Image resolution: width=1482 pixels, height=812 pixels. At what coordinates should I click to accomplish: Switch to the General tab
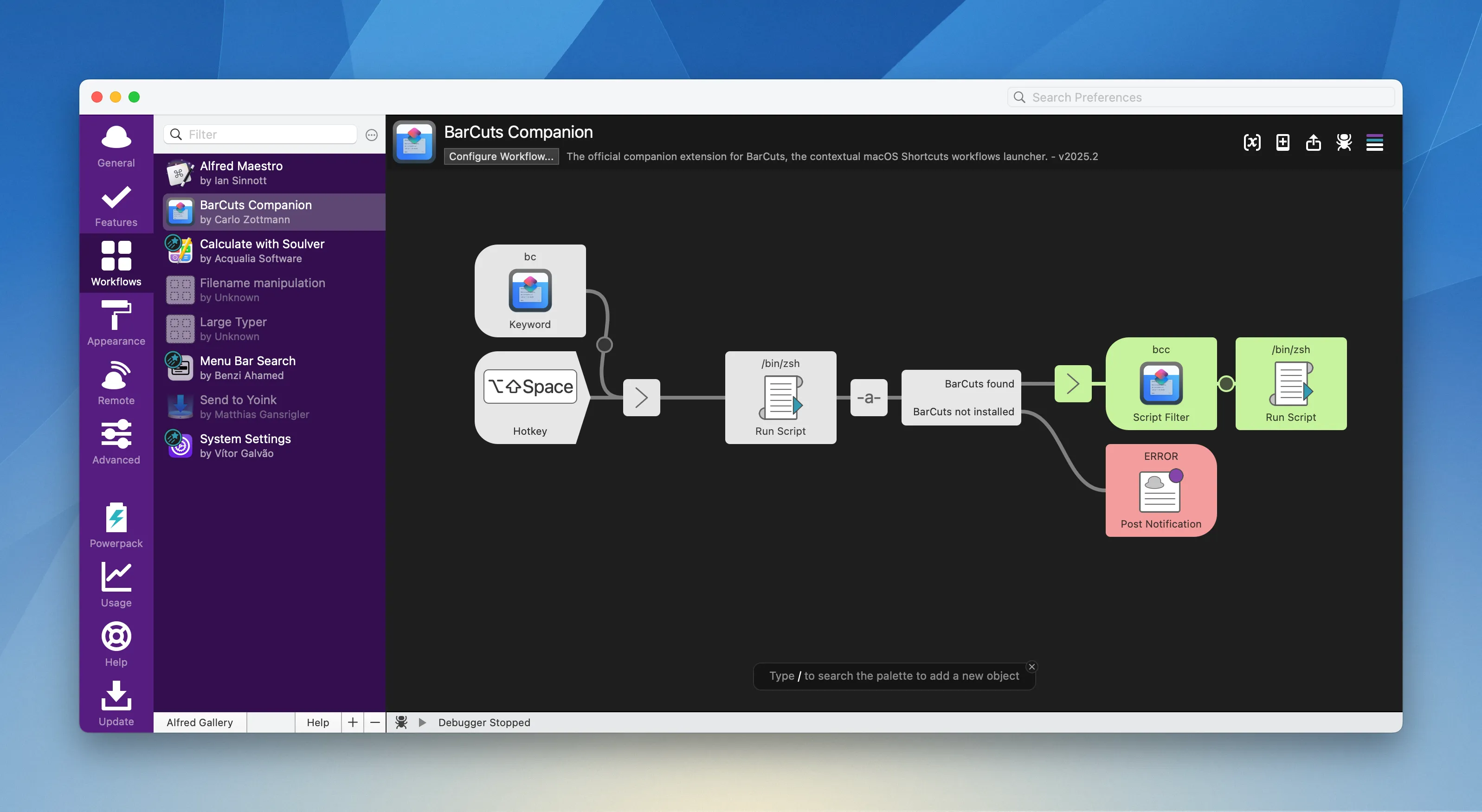tap(116, 145)
